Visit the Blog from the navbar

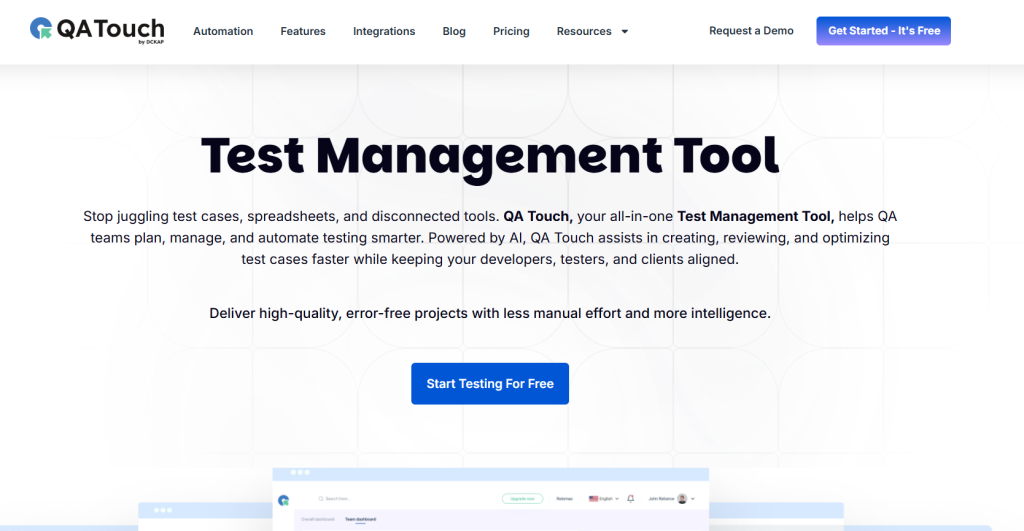coord(454,31)
